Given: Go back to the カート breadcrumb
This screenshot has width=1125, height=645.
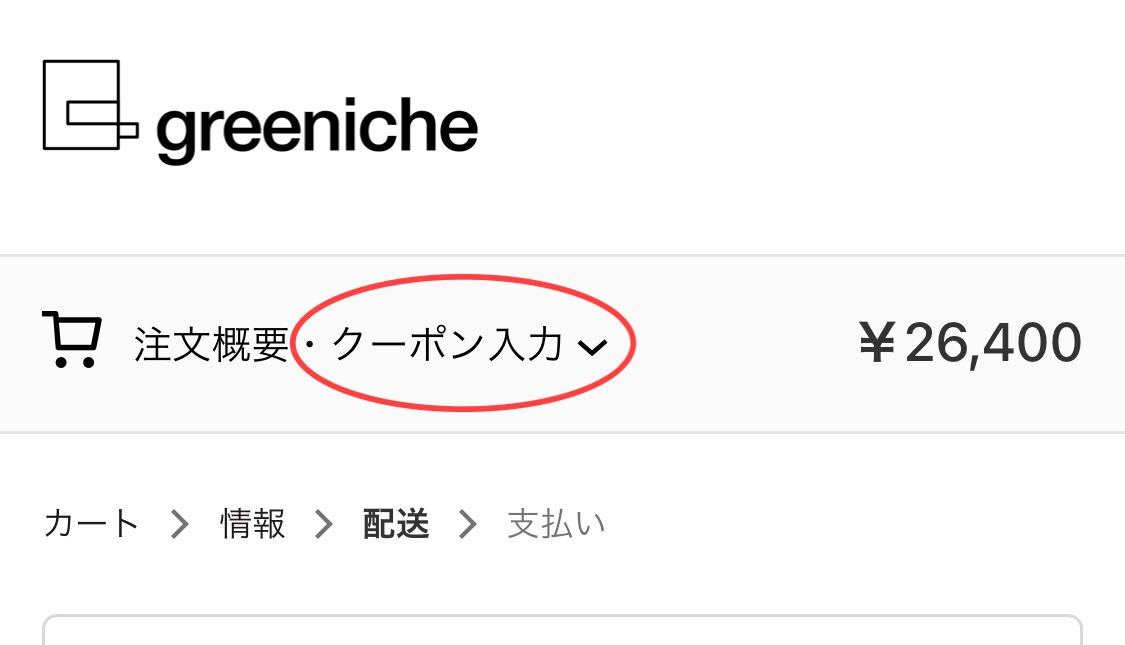Looking at the screenshot, I should click(91, 524).
